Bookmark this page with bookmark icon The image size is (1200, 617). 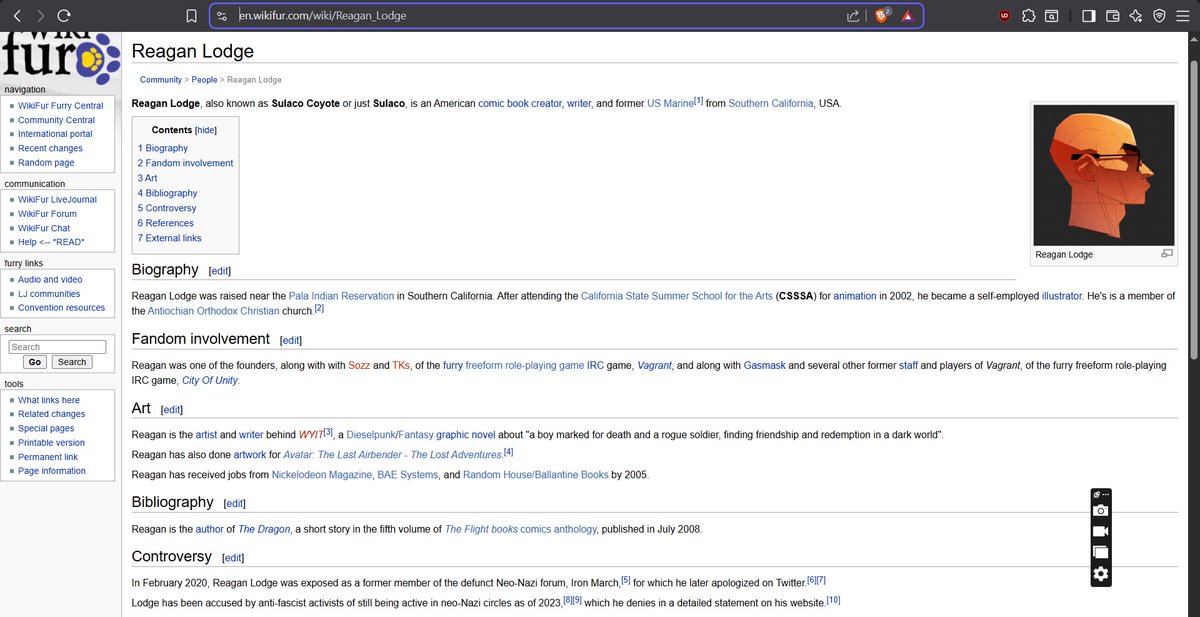[x=192, y=16]
